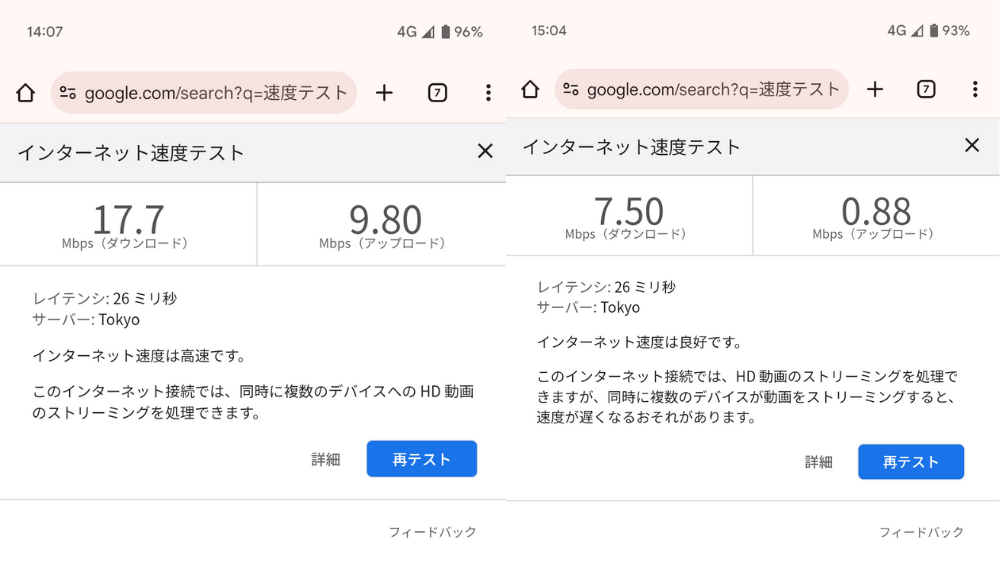The width and height of the screenshot is (1000, 562).
Task: Open 詳細 link in the left screenshot
Action: coord(325,459)
